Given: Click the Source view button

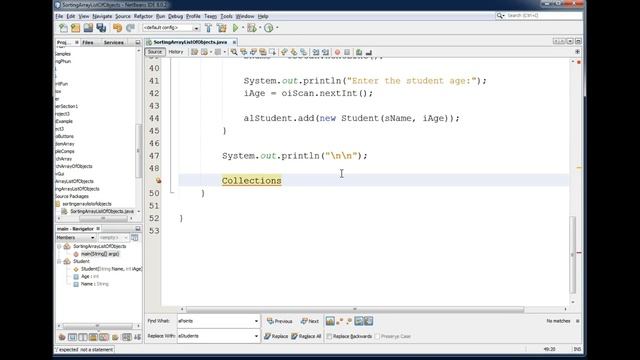Looking at the screenshot, I should pyautogui.click(x=155, y=52).
